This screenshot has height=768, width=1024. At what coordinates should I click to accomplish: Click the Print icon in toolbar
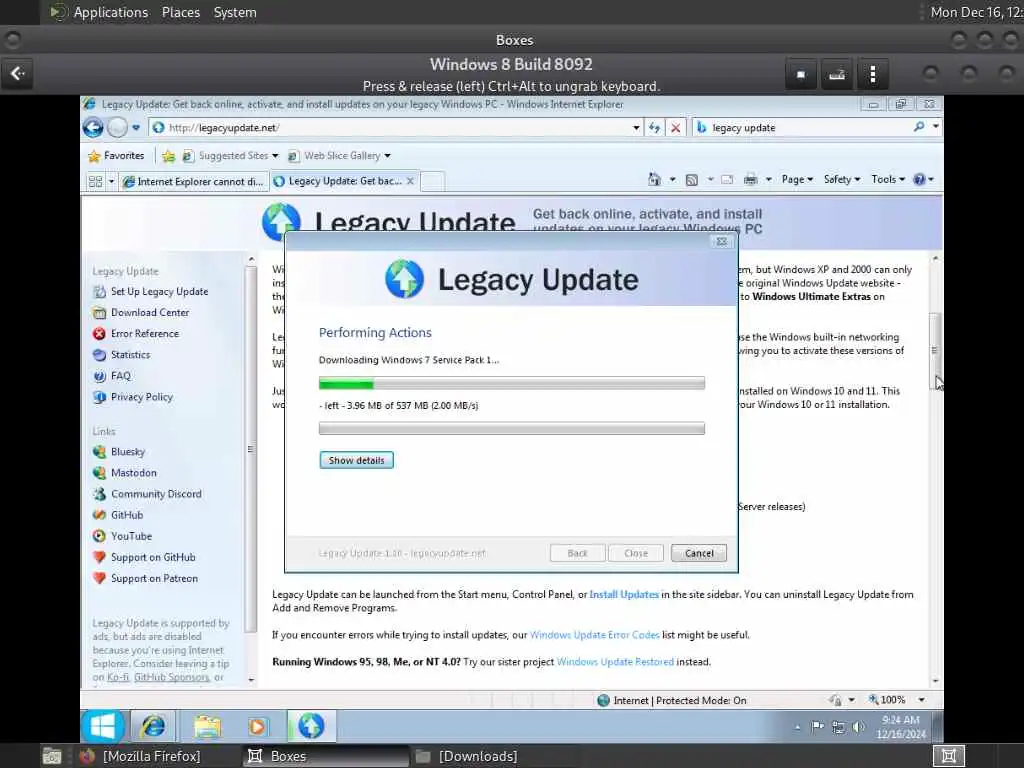click(750, 179)
